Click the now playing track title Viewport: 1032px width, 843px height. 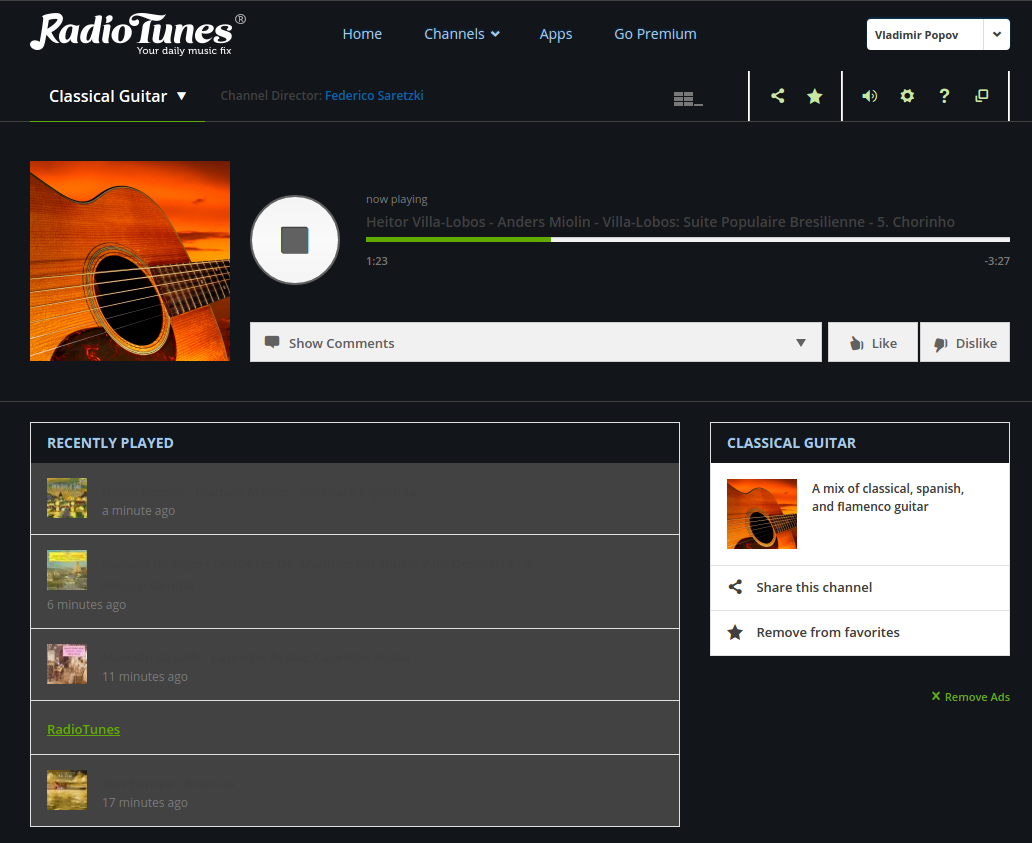[660, 222]
